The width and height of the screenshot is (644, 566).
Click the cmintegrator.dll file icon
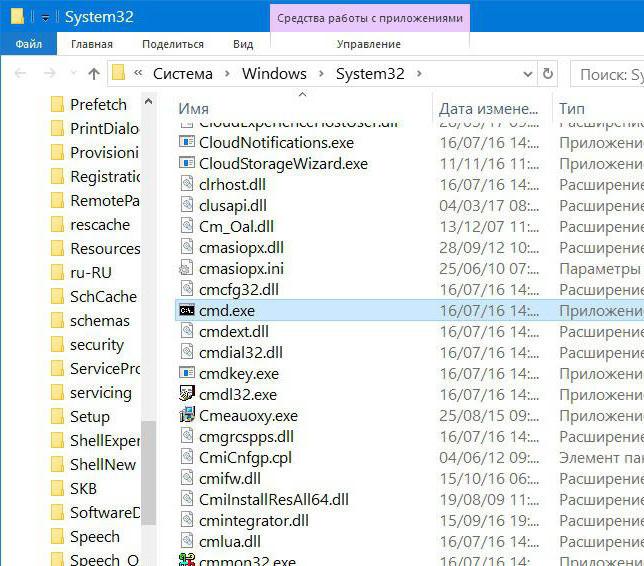click(187, 520)
